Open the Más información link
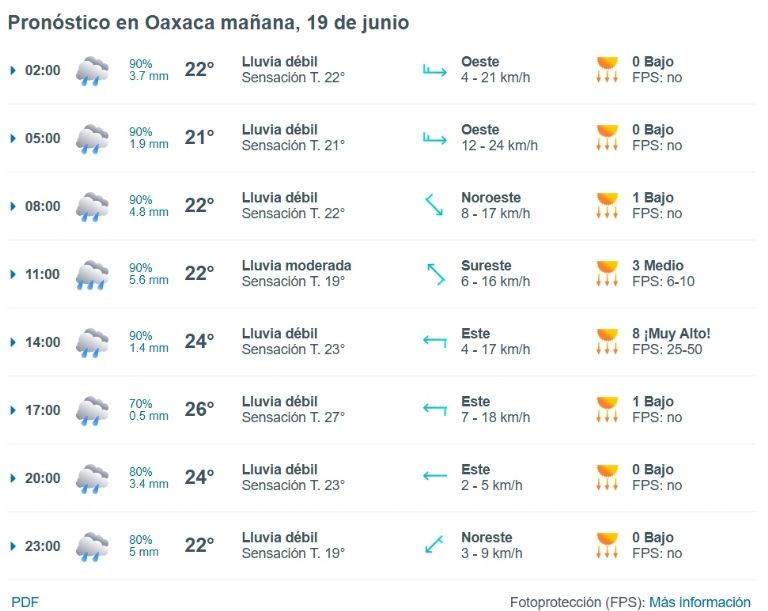The image size is (768, 611). click(x=699, y=602)
